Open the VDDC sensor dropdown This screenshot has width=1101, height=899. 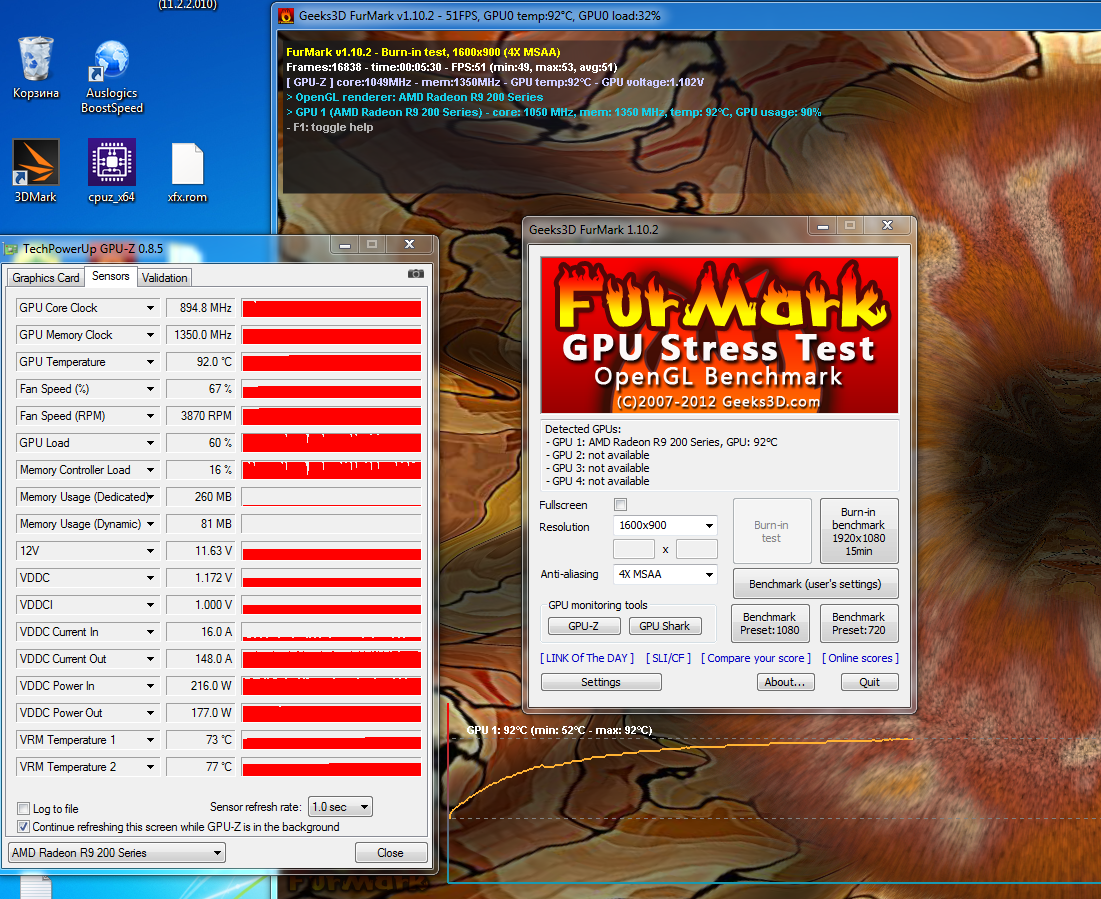(x=150, y=578)
